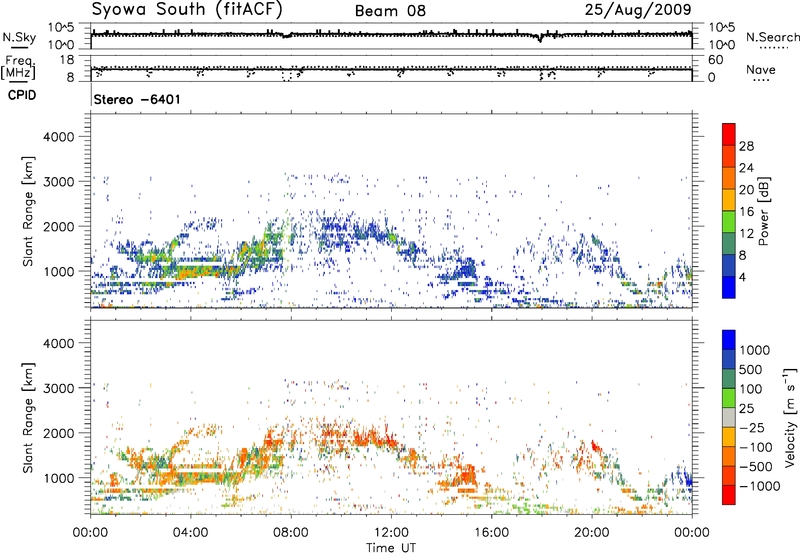Click the '2000' range tick of the velocity panel

point(58,434)
